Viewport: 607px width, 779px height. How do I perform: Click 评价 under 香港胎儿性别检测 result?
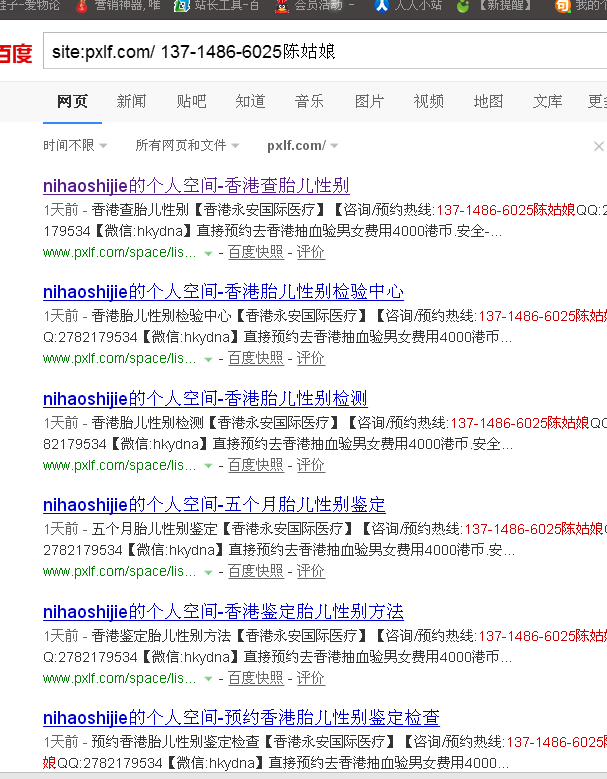click(x=311, y=465)
